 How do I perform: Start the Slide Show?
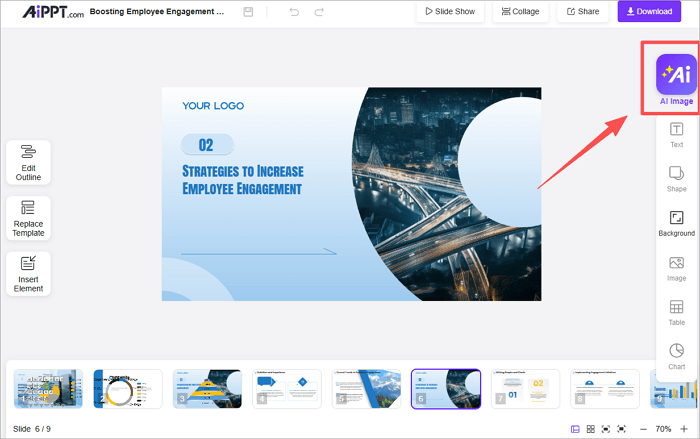449,12
